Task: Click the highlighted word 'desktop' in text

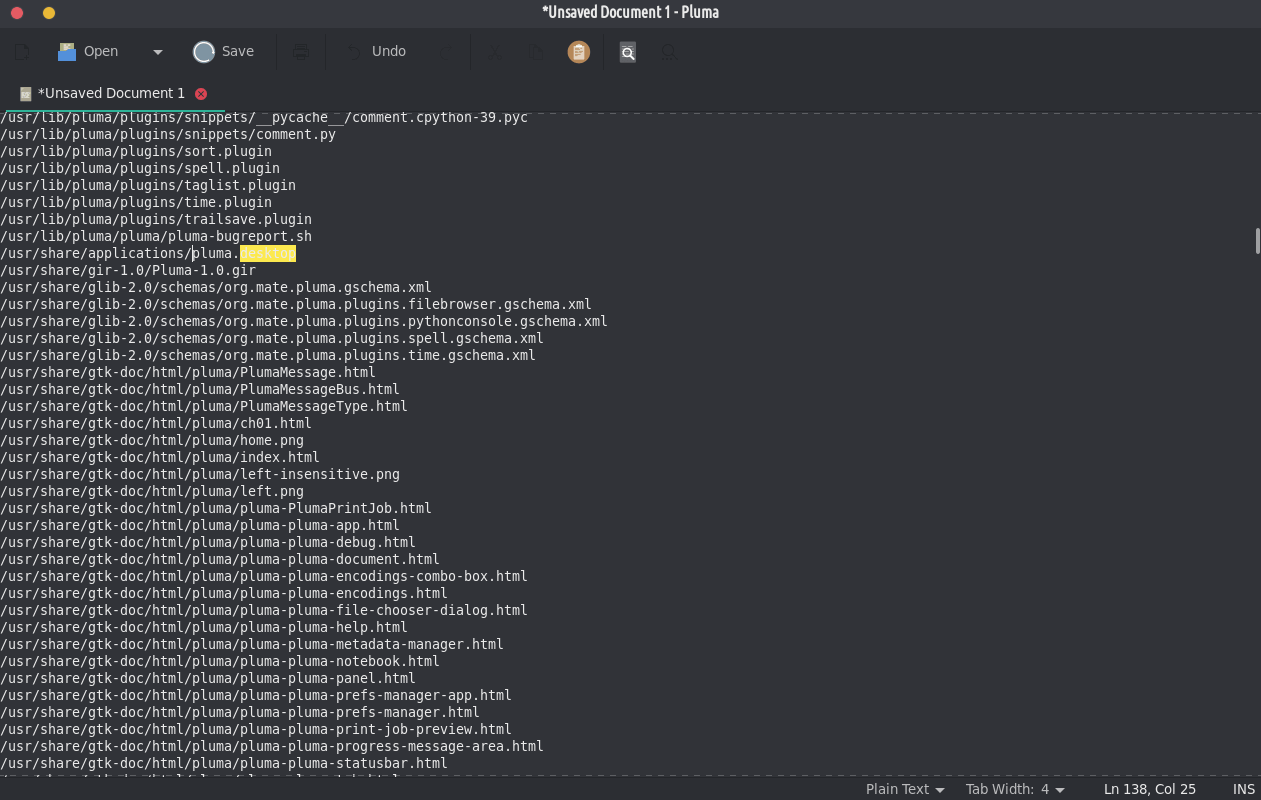Action: point(268,253)
